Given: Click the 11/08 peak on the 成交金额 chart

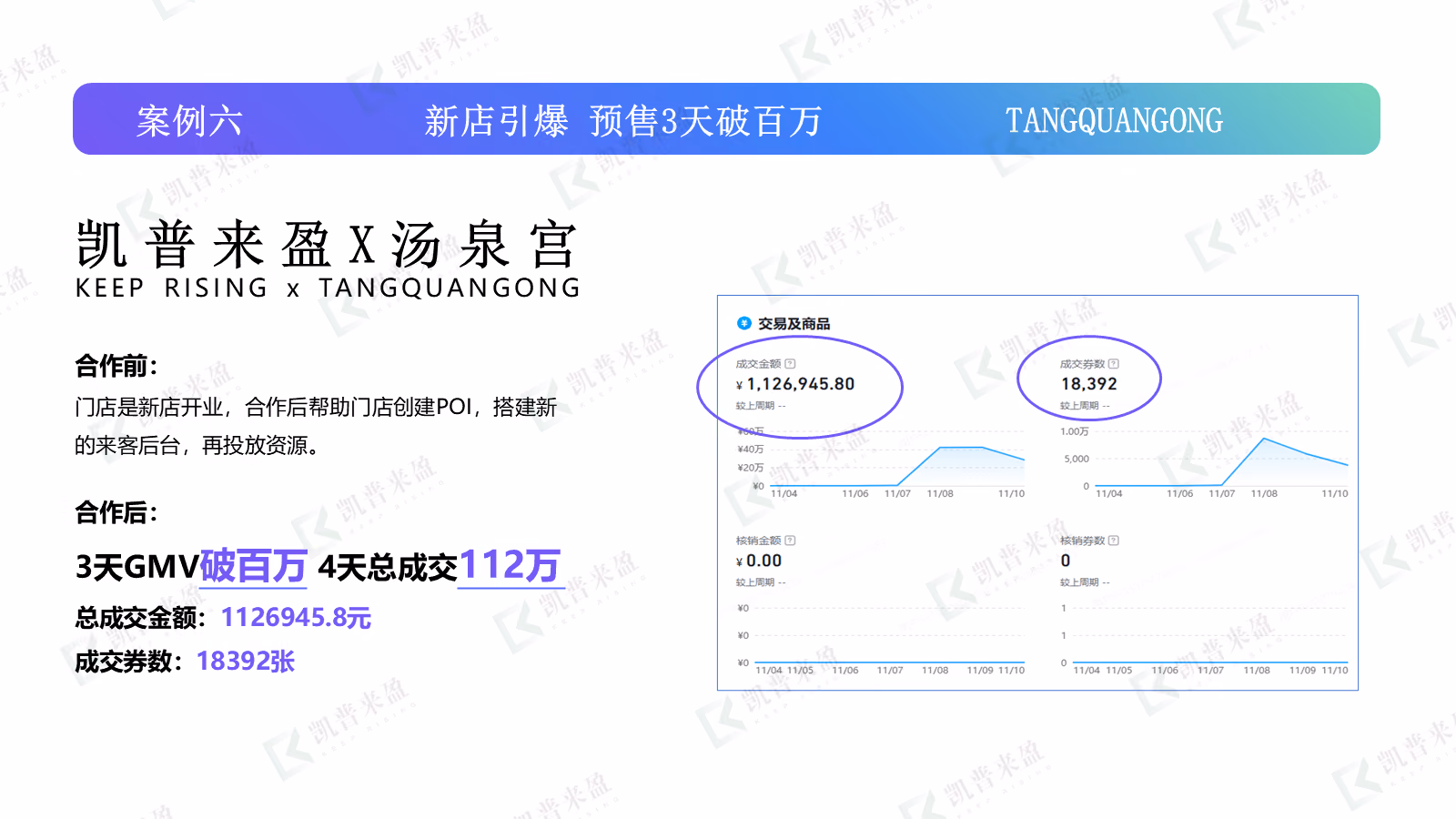Looking at the screenshot, I should pyautogui.click(x=941, y=448).
